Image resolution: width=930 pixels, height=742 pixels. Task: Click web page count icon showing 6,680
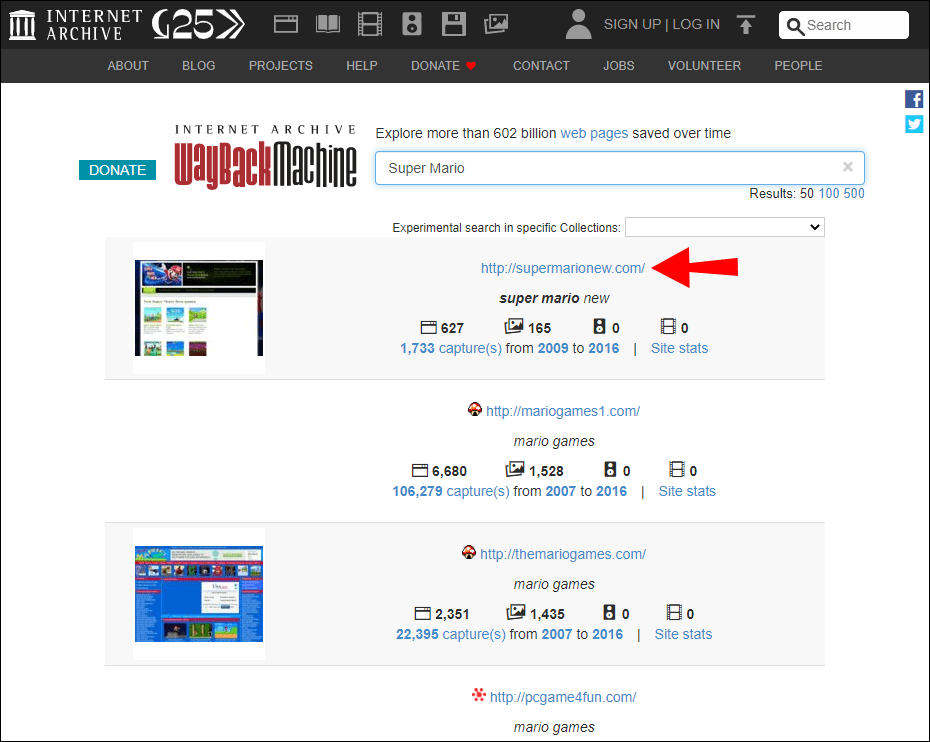click(420, 470)
